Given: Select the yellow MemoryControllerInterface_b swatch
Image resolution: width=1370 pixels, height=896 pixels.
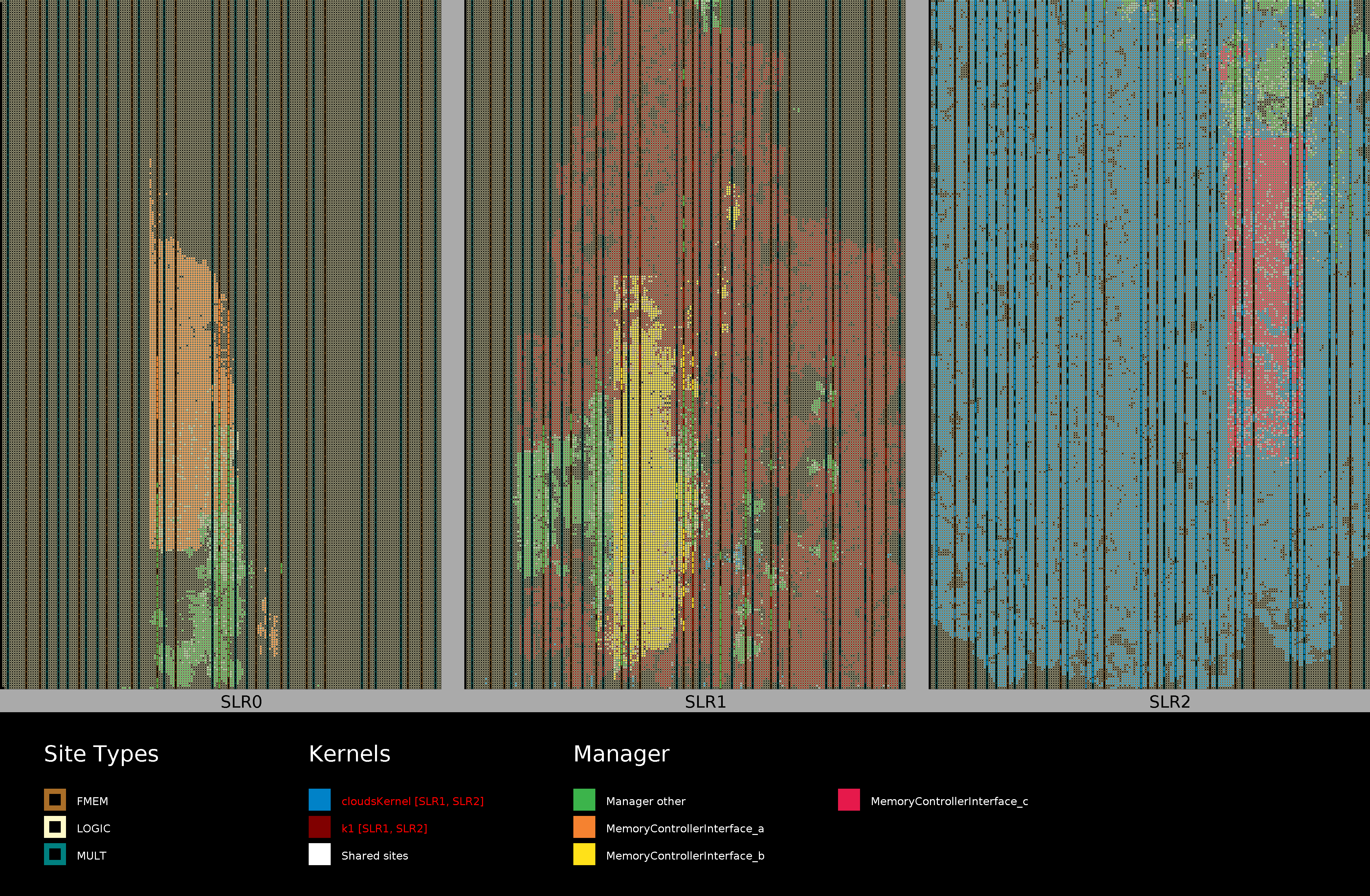Looking at the screenshot, I should pos(584,854).
